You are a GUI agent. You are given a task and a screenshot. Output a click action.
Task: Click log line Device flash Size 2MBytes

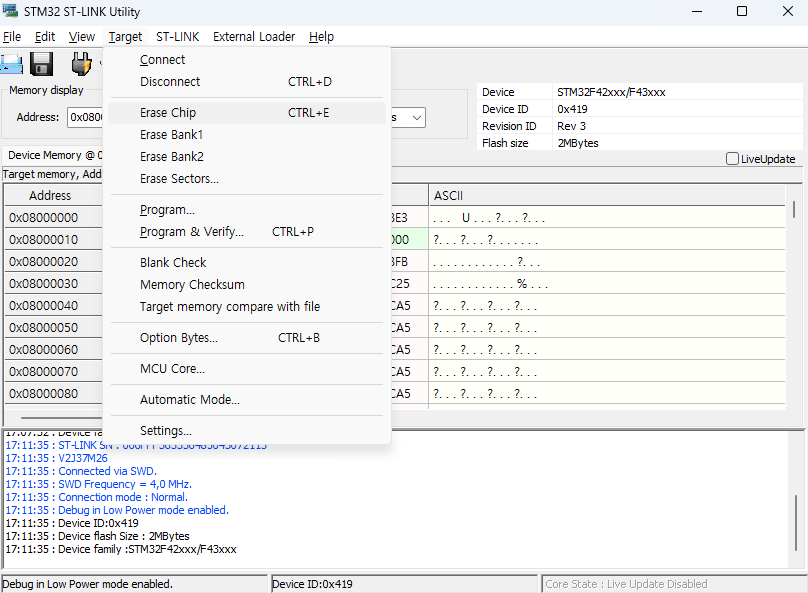point(97,536)
